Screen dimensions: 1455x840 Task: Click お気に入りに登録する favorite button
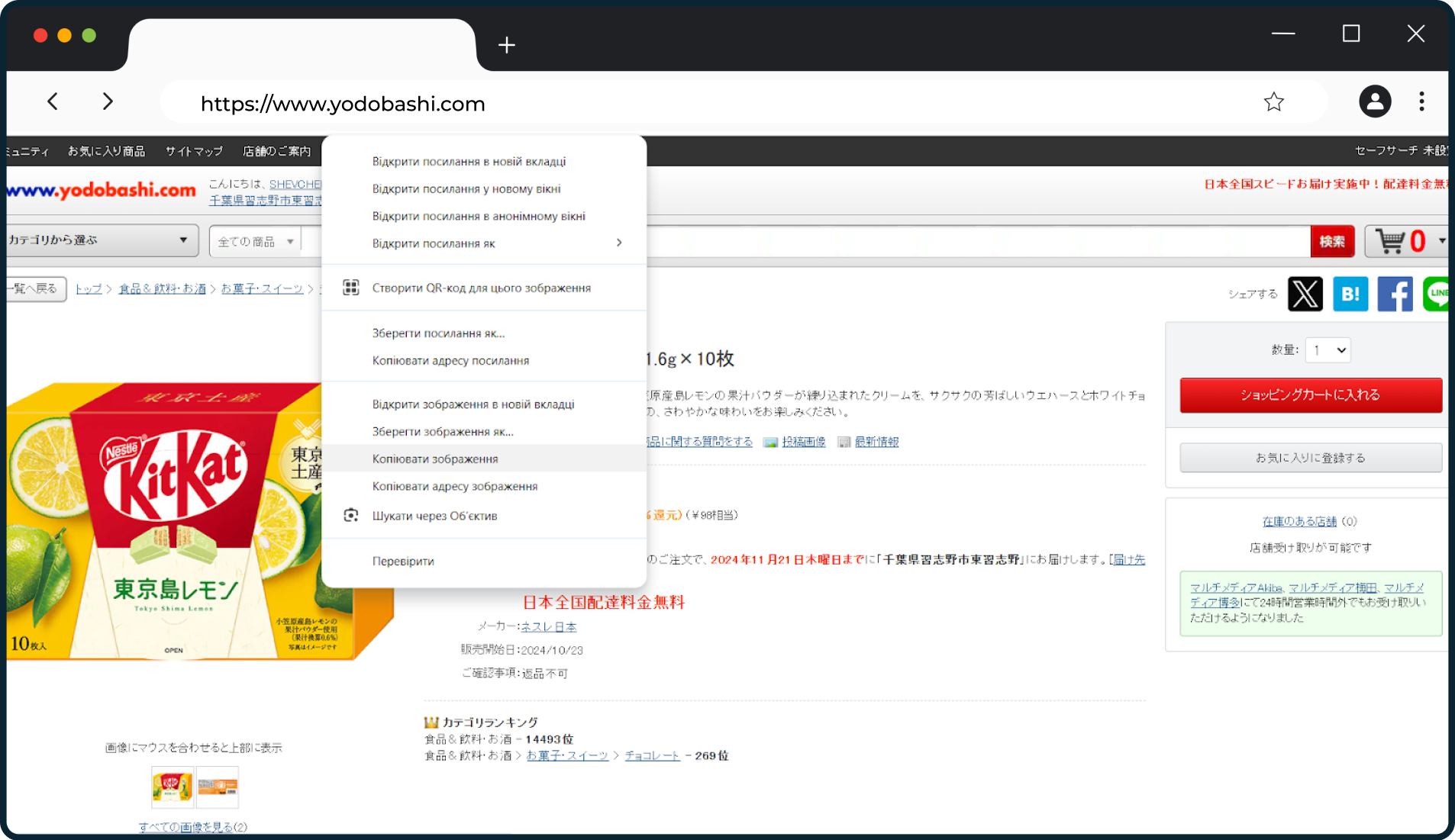(x=1311, y=458)
